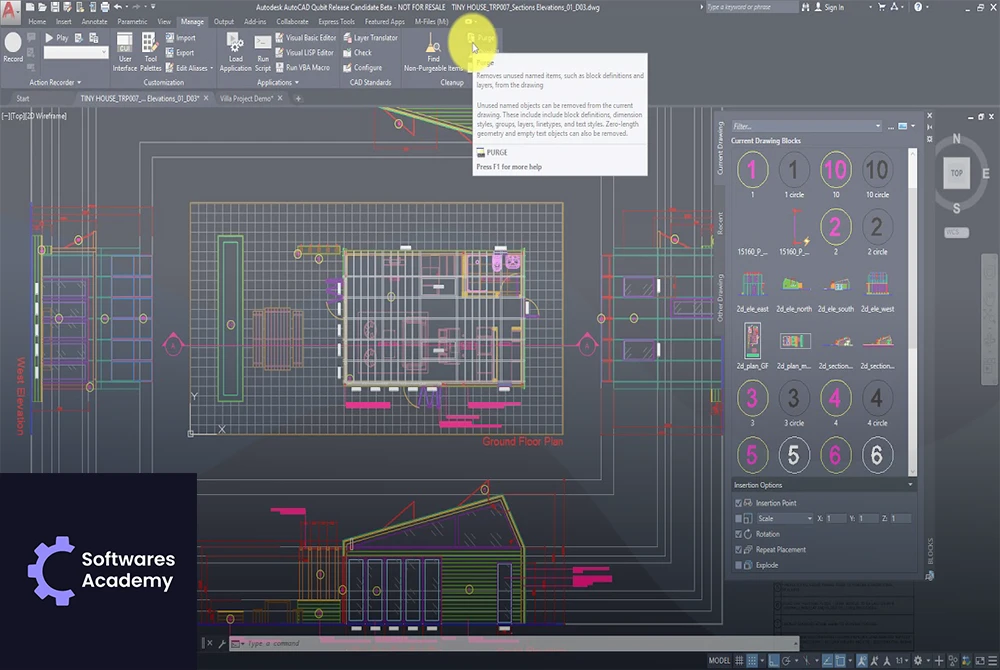Image resolution: width=1000 pixels, height=670 pixels.
Task: Open the blocks view options dropdown arrow
Action: pyautogui.click(x=913, y=126)
